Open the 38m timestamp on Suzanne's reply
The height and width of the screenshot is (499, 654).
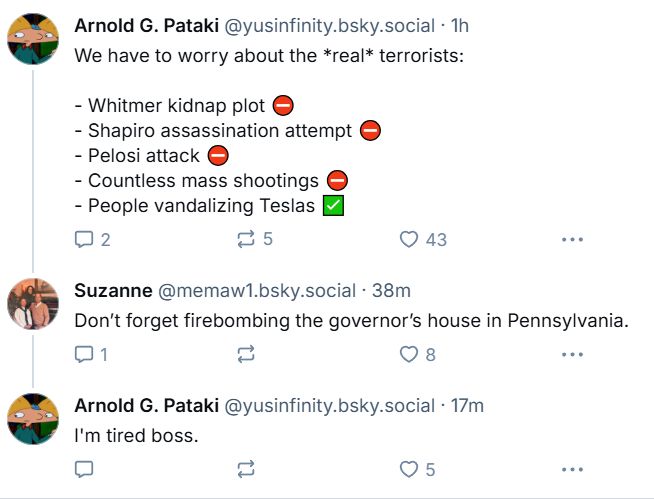click(391, 291)
